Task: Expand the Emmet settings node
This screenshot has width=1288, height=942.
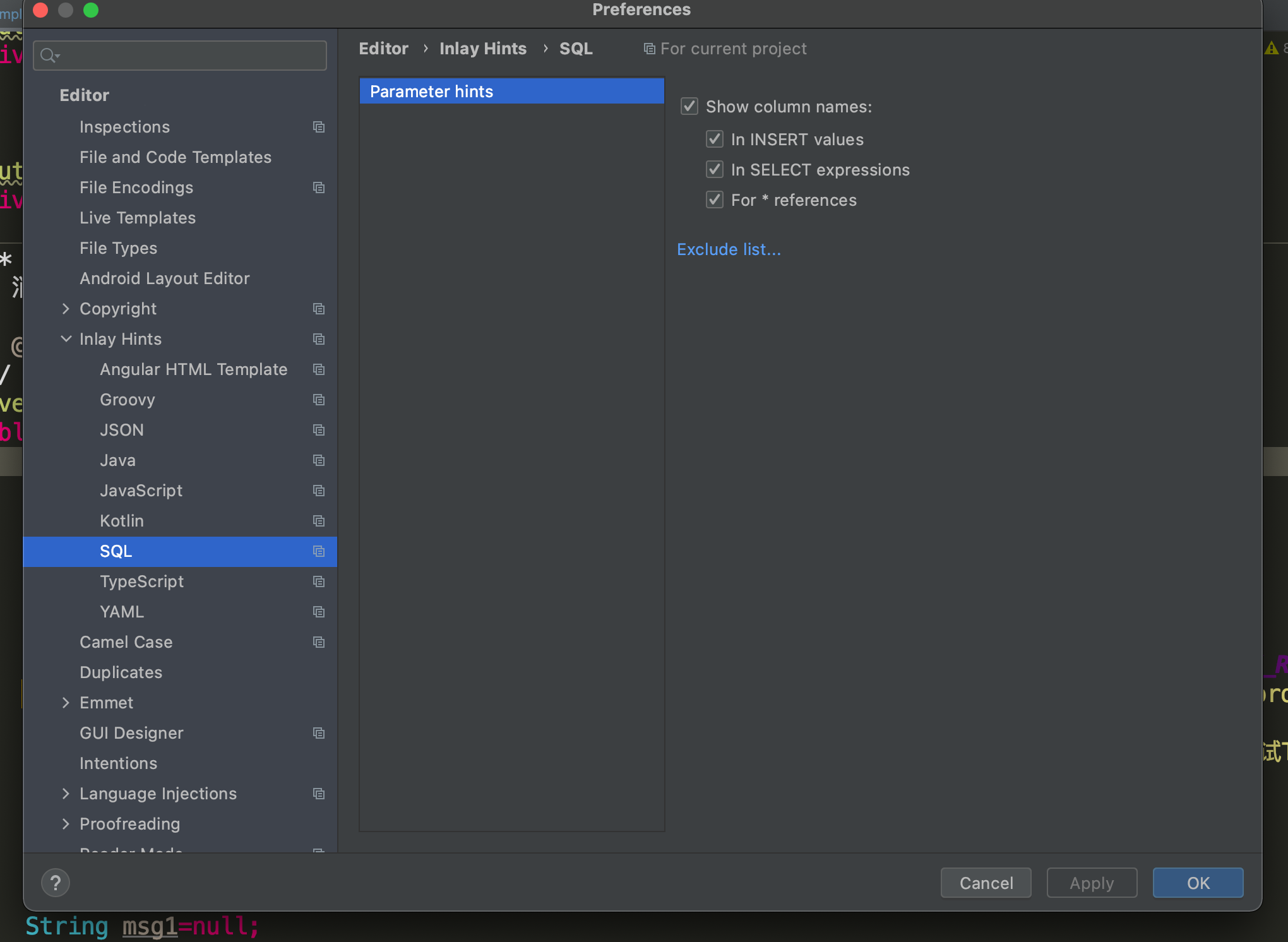Action: pyautogui.click(x=66, y=703)
